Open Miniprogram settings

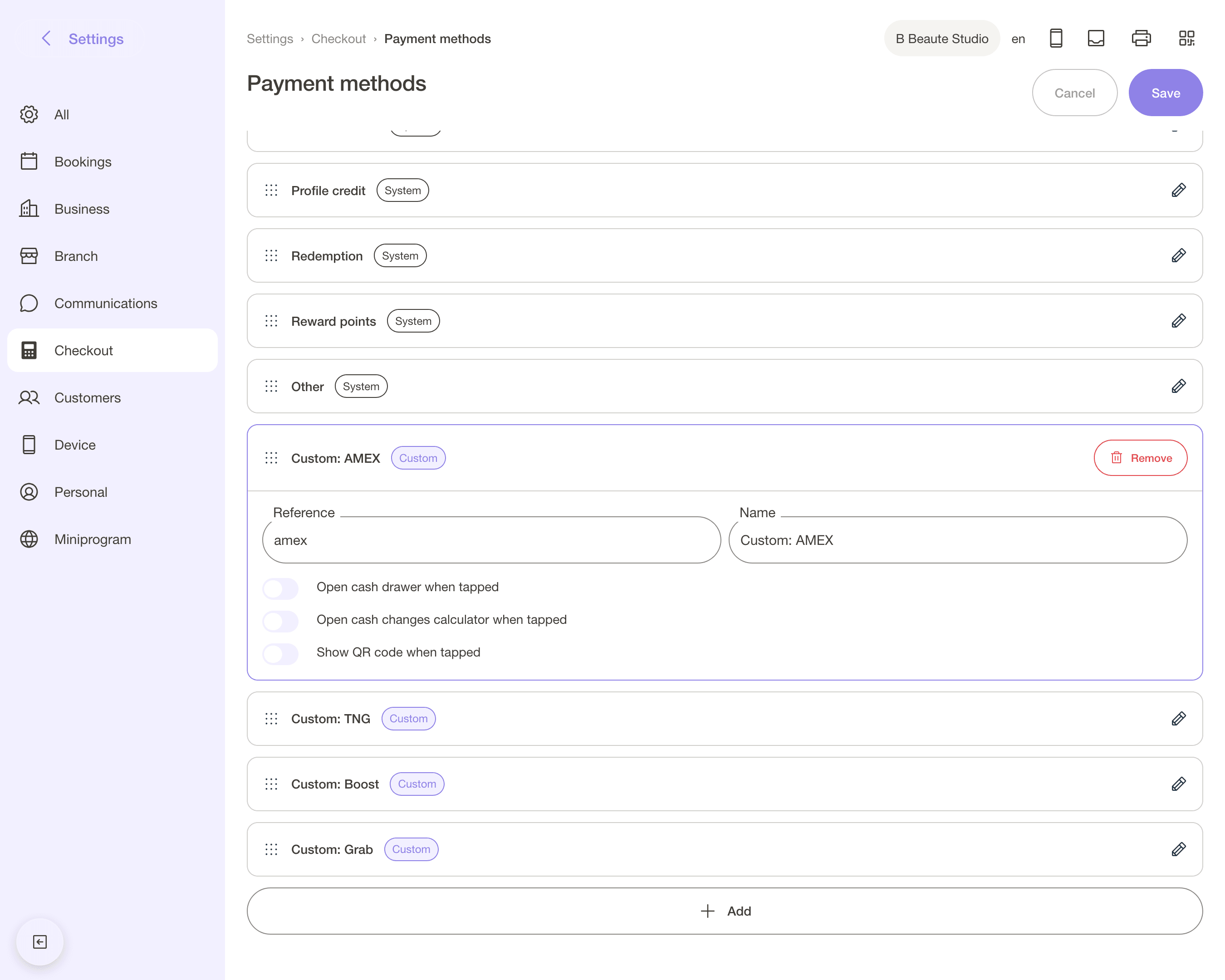[x=113, y=539]
